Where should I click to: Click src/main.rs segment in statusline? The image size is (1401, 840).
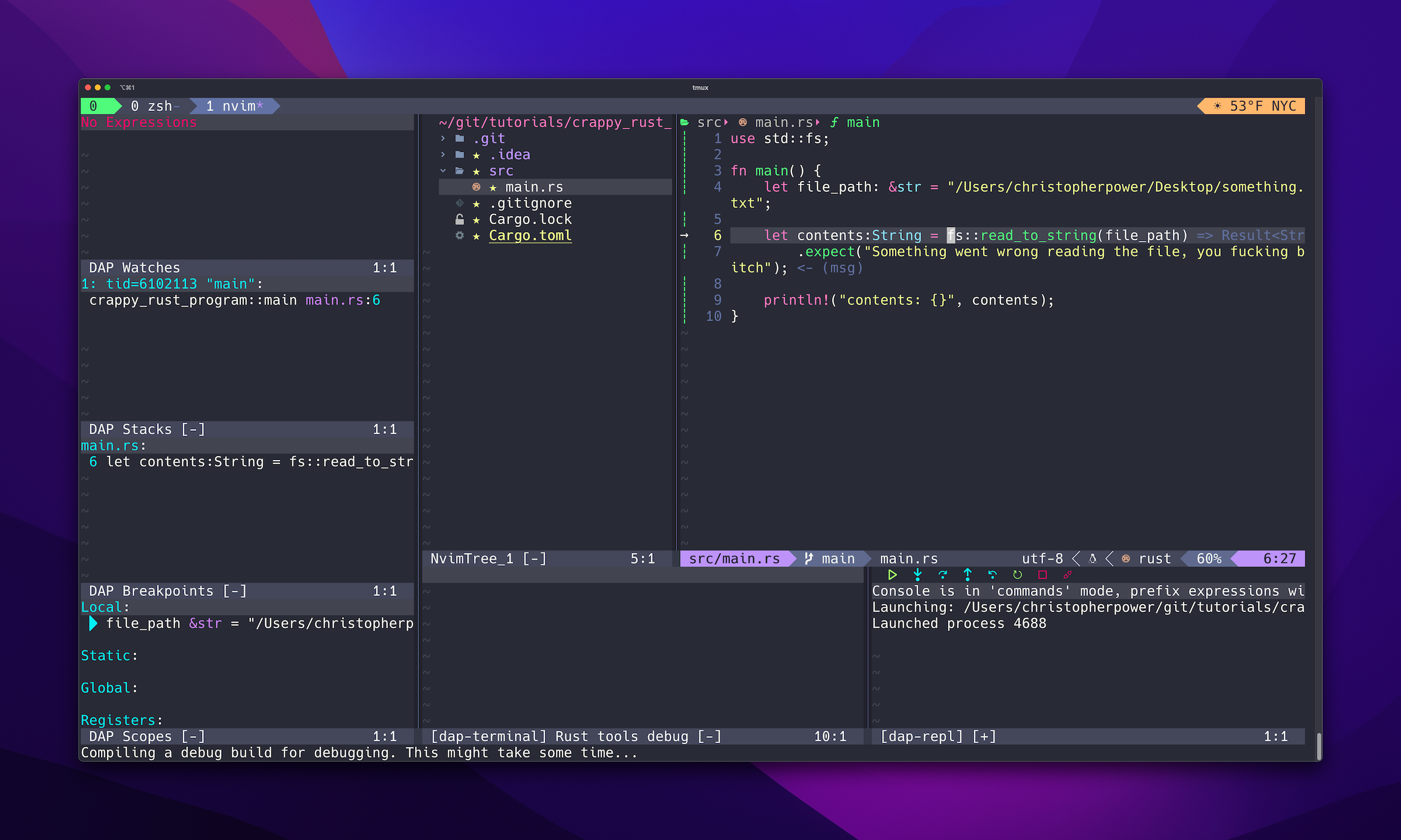pyautogui.click(x=734, y=559)
